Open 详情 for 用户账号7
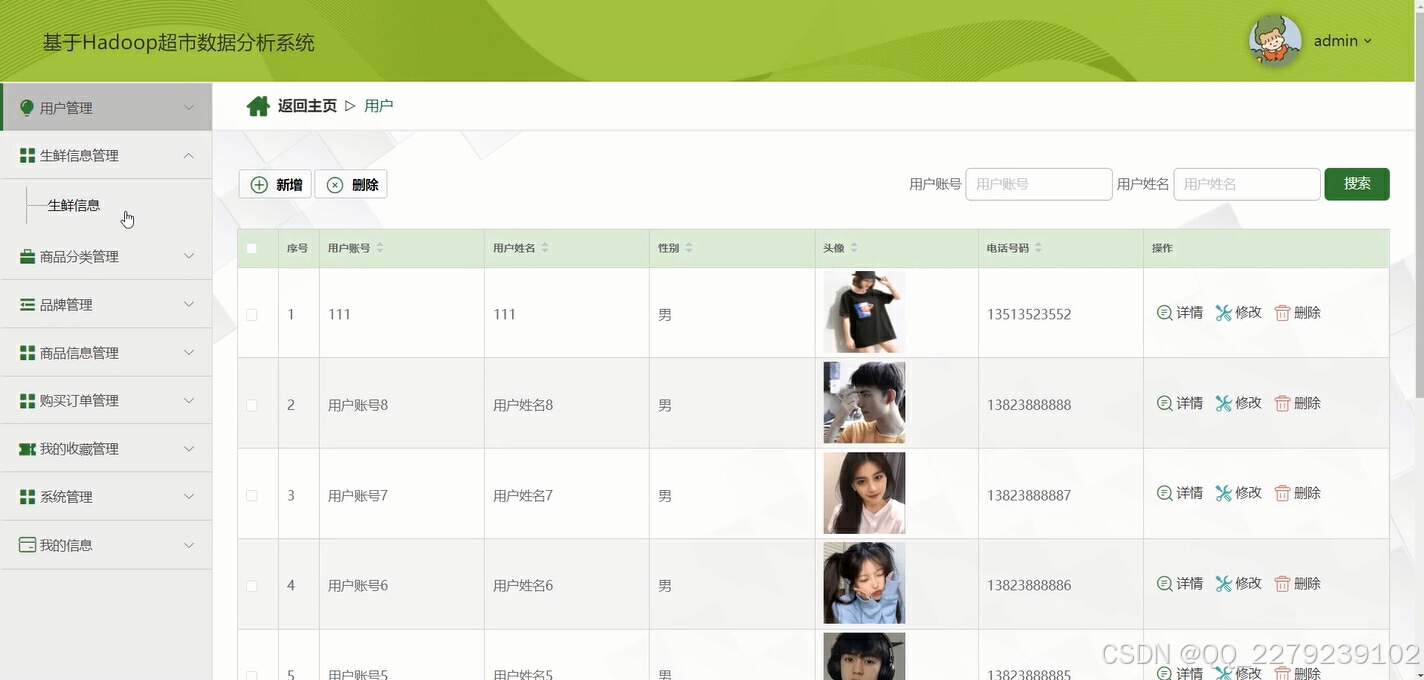 pyautogui.click(x=1180, y=493)
